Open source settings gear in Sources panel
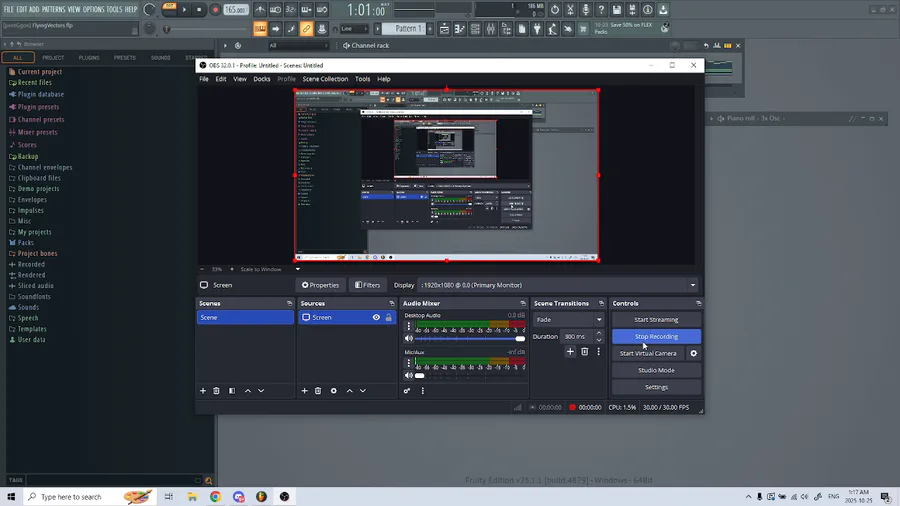This screenshot has width=900, height=506. (x=334, y=391)
